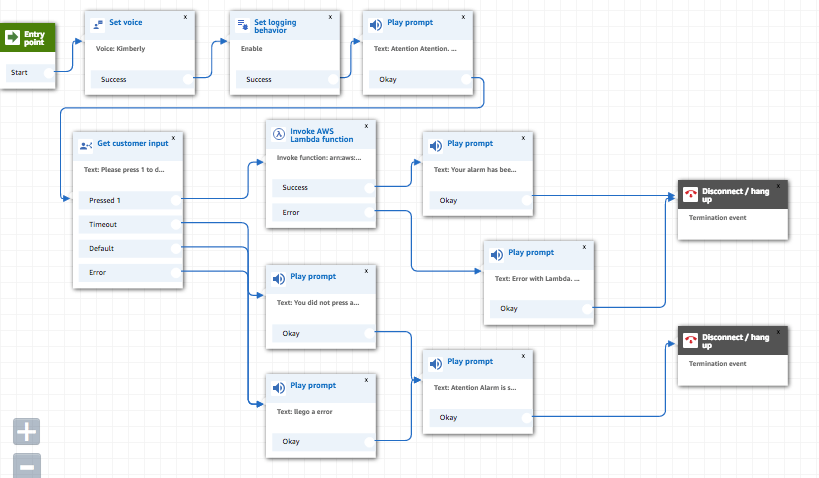Image resolution: width=819 pixels, height=478 pixels.
Task: Zoom in with the plus button
Action: coord(27,432)
